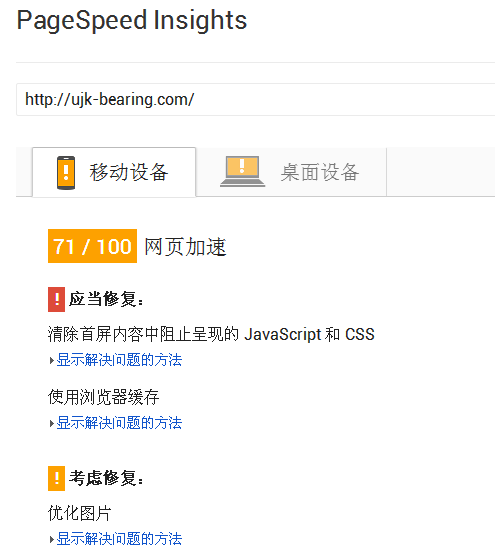Screen dimensions: 495x557
Task: Click the laptop warning icon
Action: tap(242, 171)
